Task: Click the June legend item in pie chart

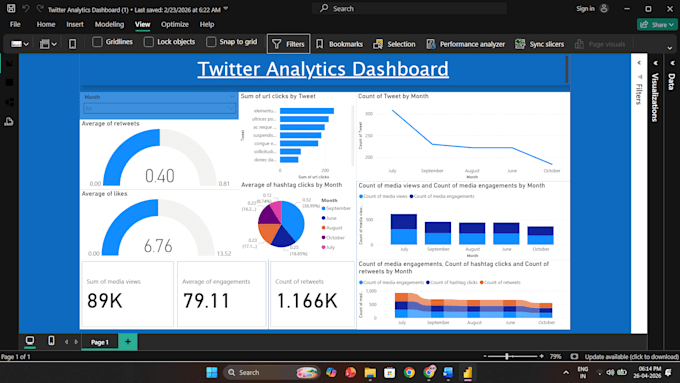Action: tap(329, 218)
